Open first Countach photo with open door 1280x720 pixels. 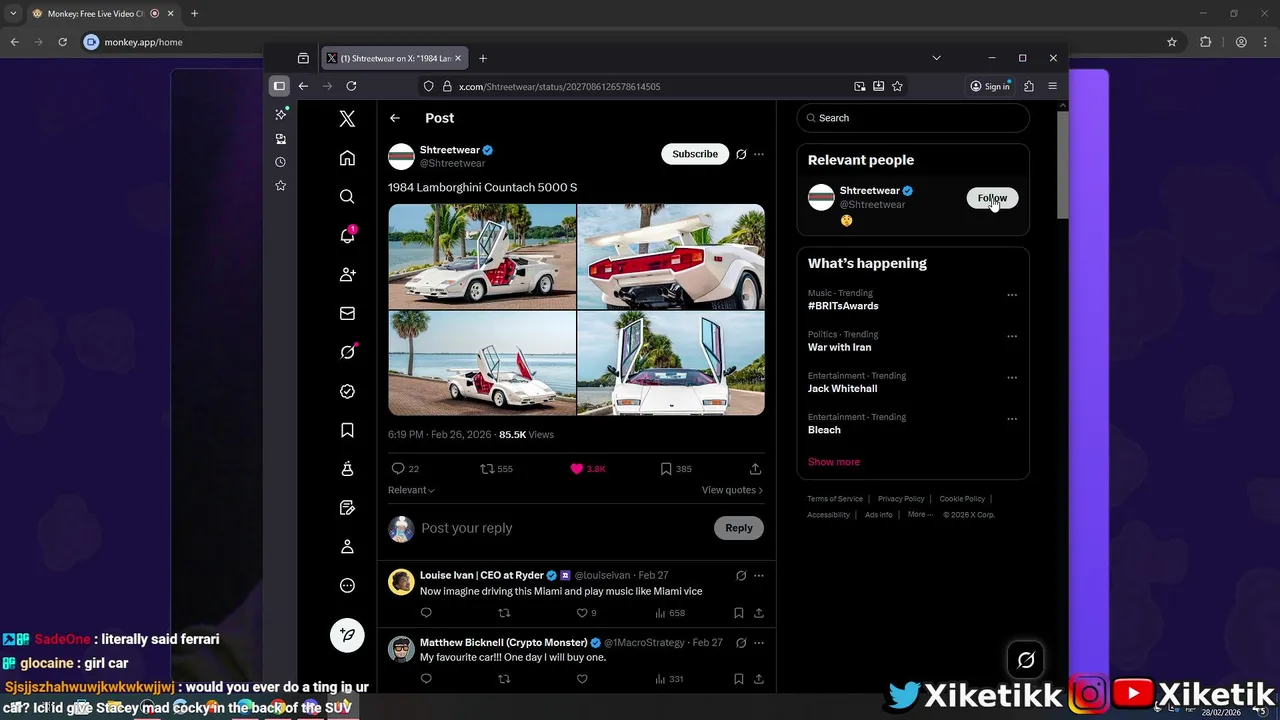[482, 257]
